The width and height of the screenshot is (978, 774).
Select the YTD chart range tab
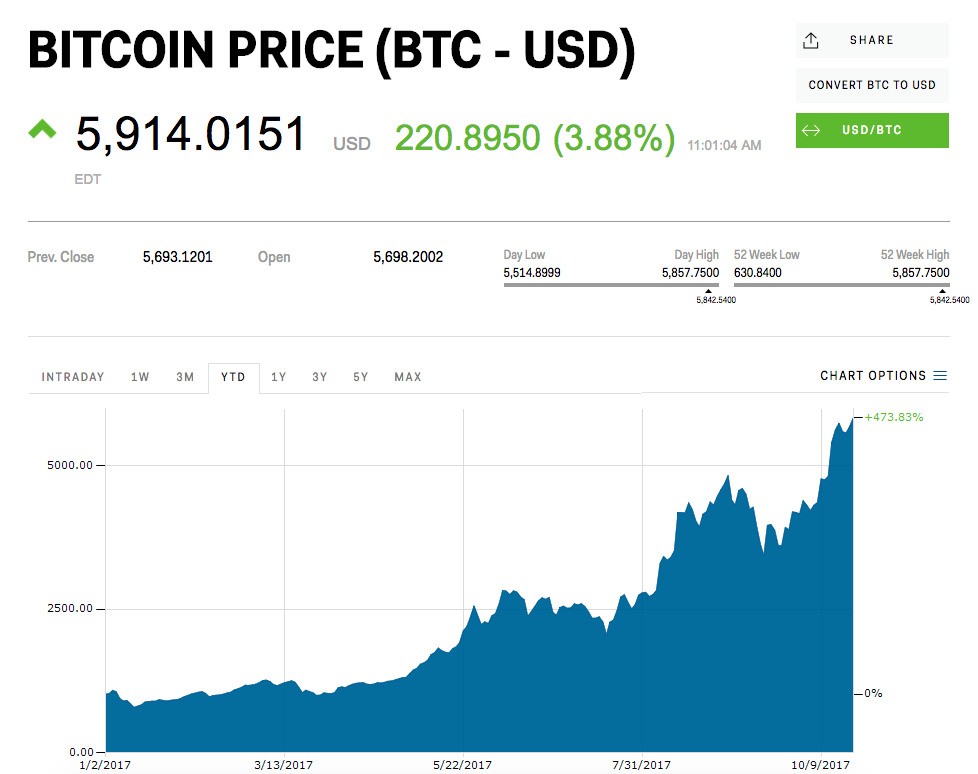(x=233, y=377)
